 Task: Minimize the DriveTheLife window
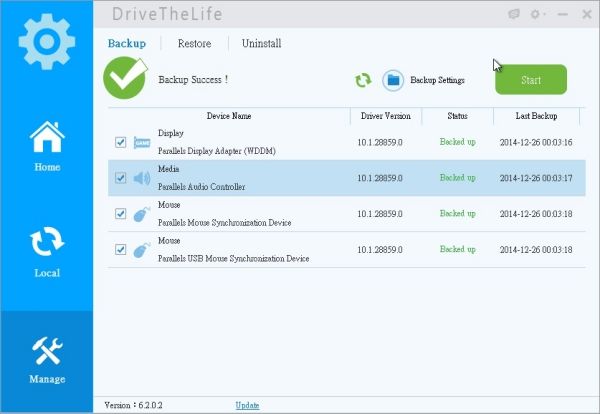click(562, 15)
